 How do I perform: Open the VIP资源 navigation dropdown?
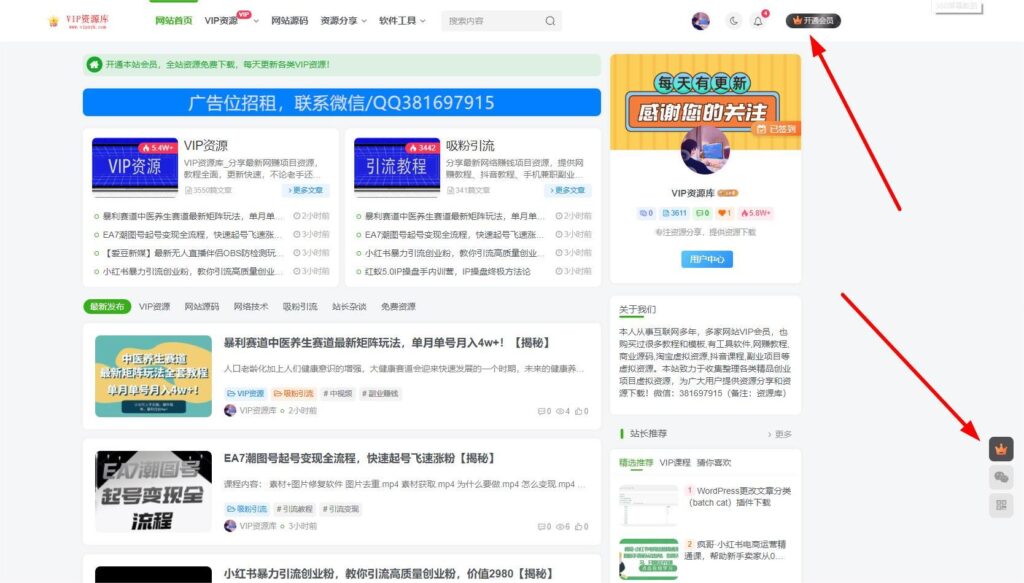(x=222, y=20)
